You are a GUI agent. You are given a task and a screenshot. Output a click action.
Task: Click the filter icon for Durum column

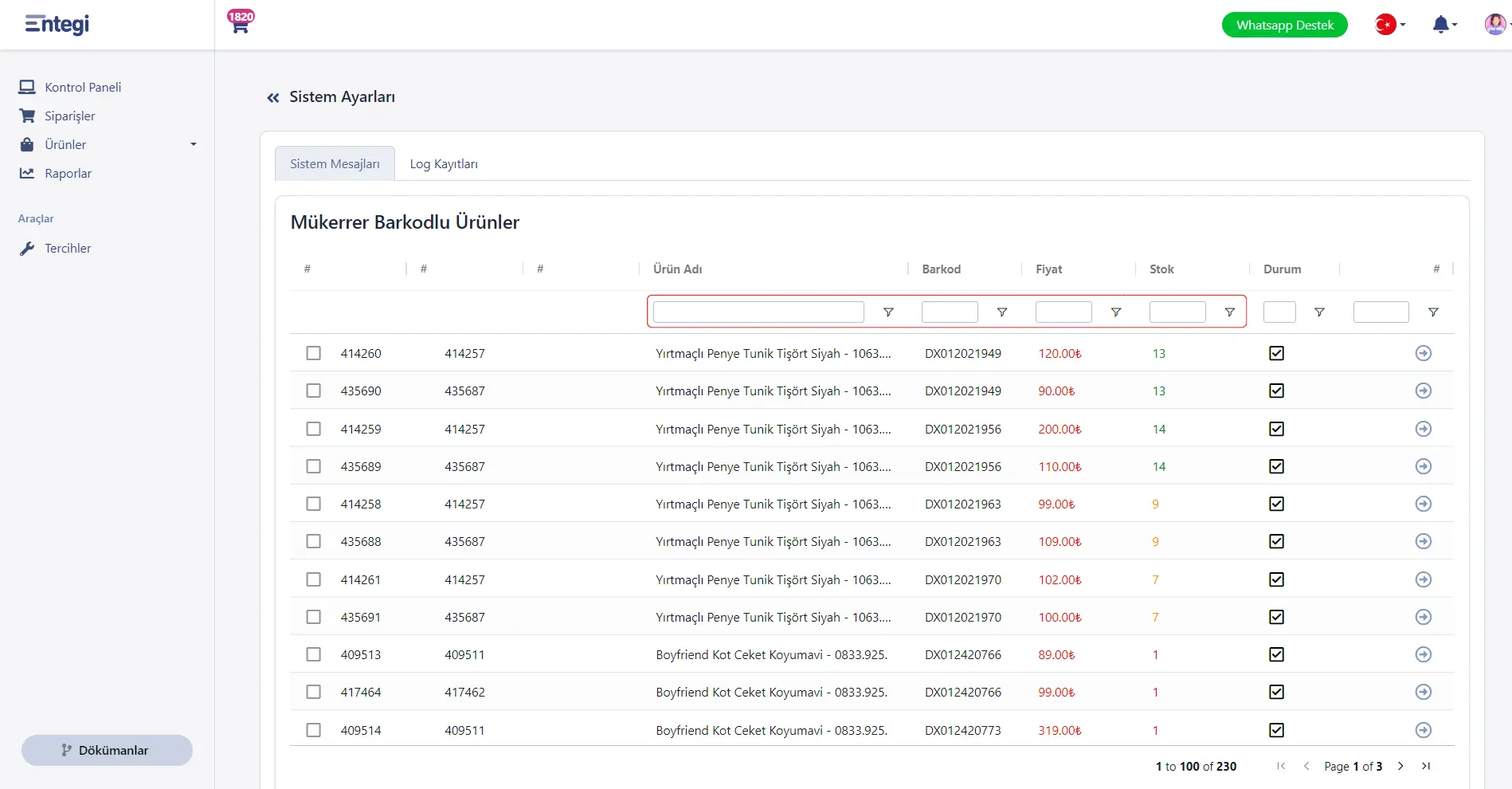1319,312
